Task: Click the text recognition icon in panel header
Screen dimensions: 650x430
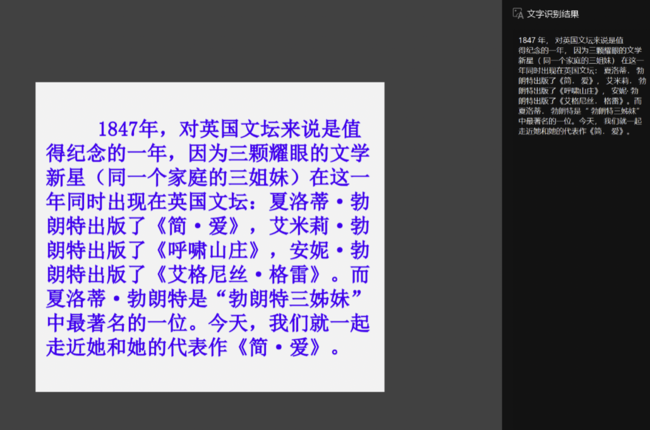Action: click(x=517, y=14)
